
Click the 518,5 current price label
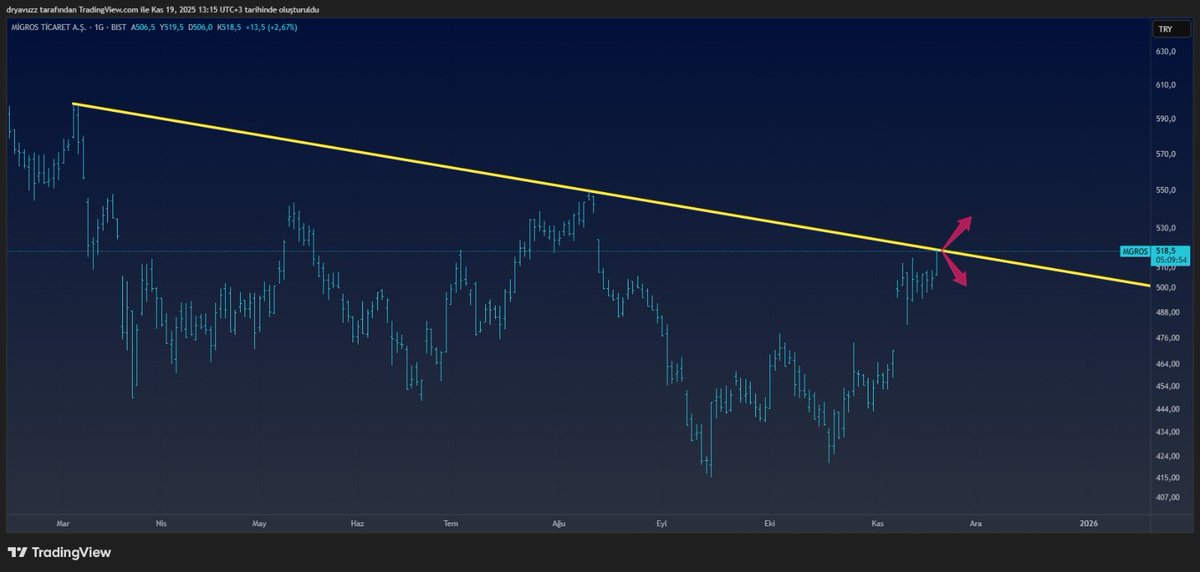click(x=1165, y=250)
